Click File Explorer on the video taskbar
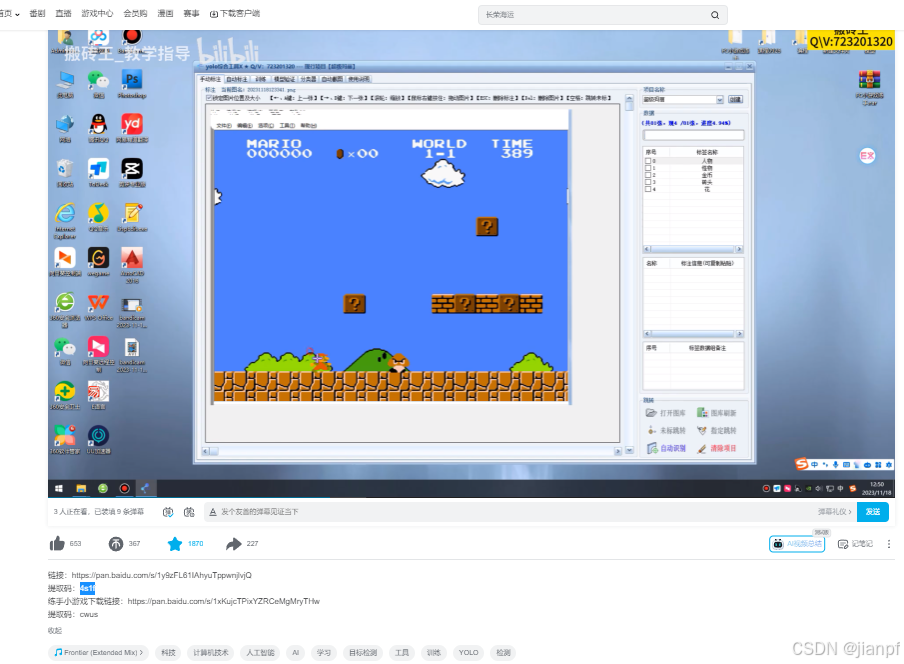This screenshot has height=664, width=904. tap(81, 489)
